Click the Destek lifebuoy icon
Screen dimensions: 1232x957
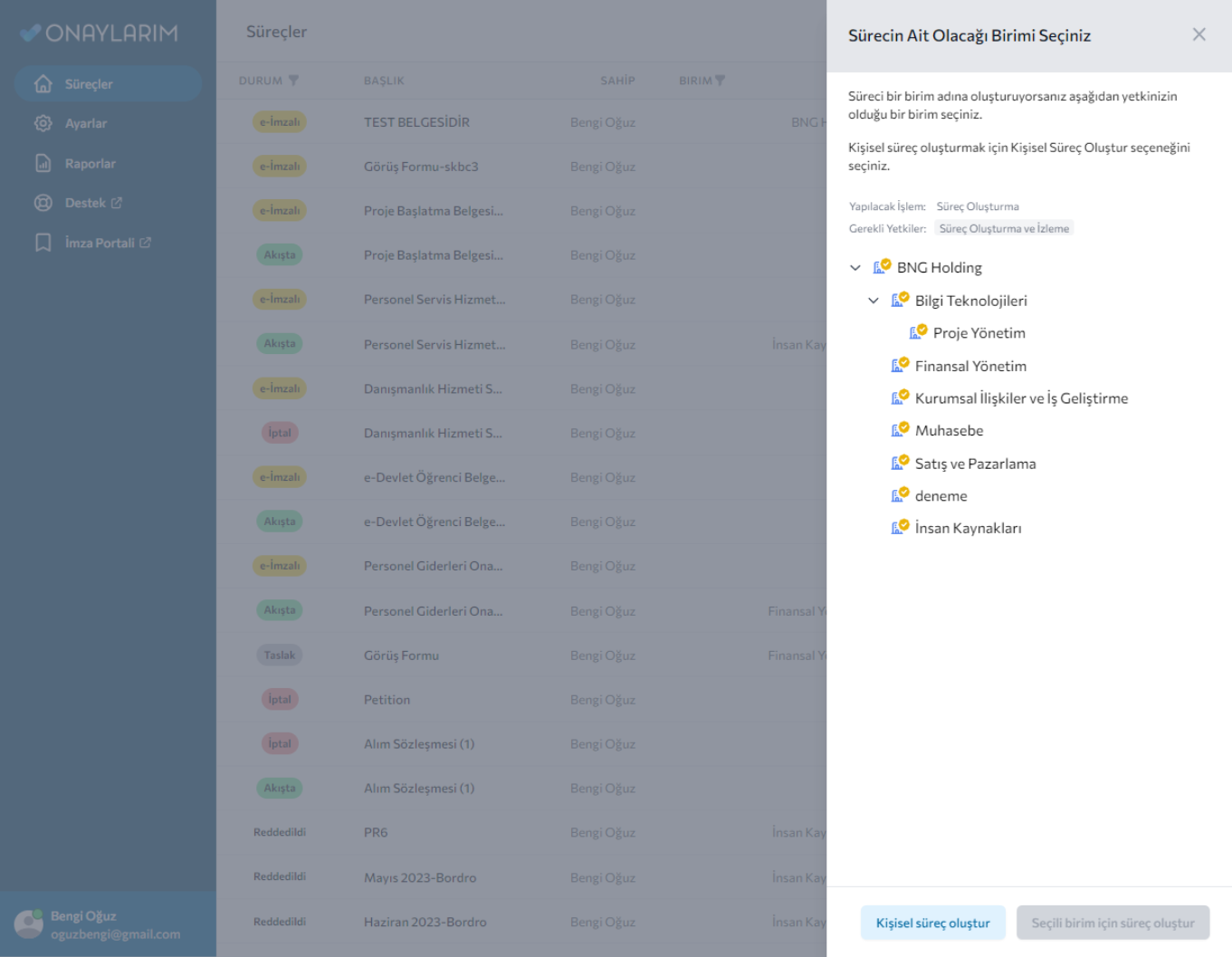click(x=43, y=203)
